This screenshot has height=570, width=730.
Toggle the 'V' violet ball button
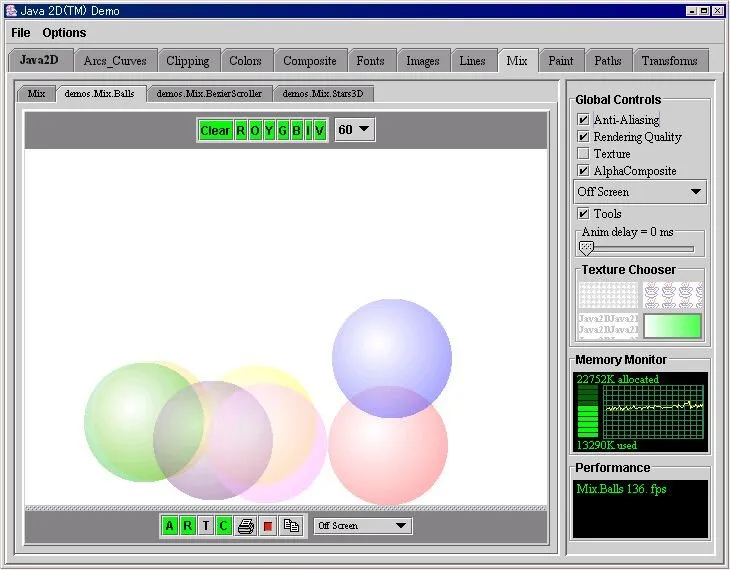[319, 130]
